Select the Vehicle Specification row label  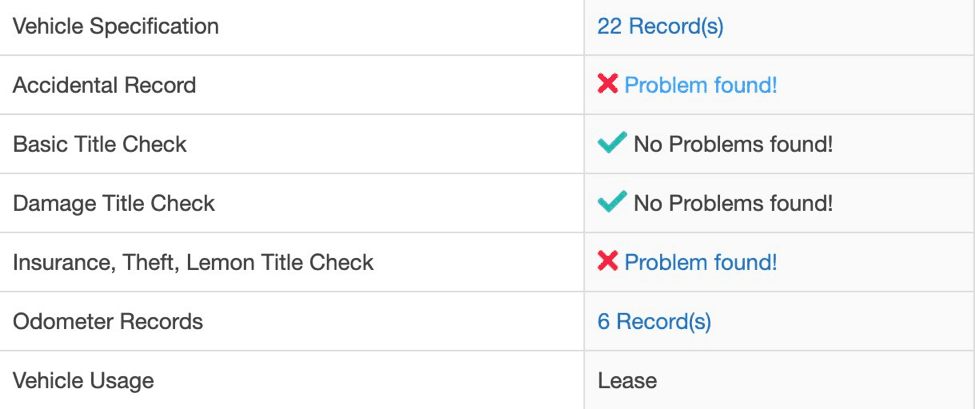coord(116,27)
